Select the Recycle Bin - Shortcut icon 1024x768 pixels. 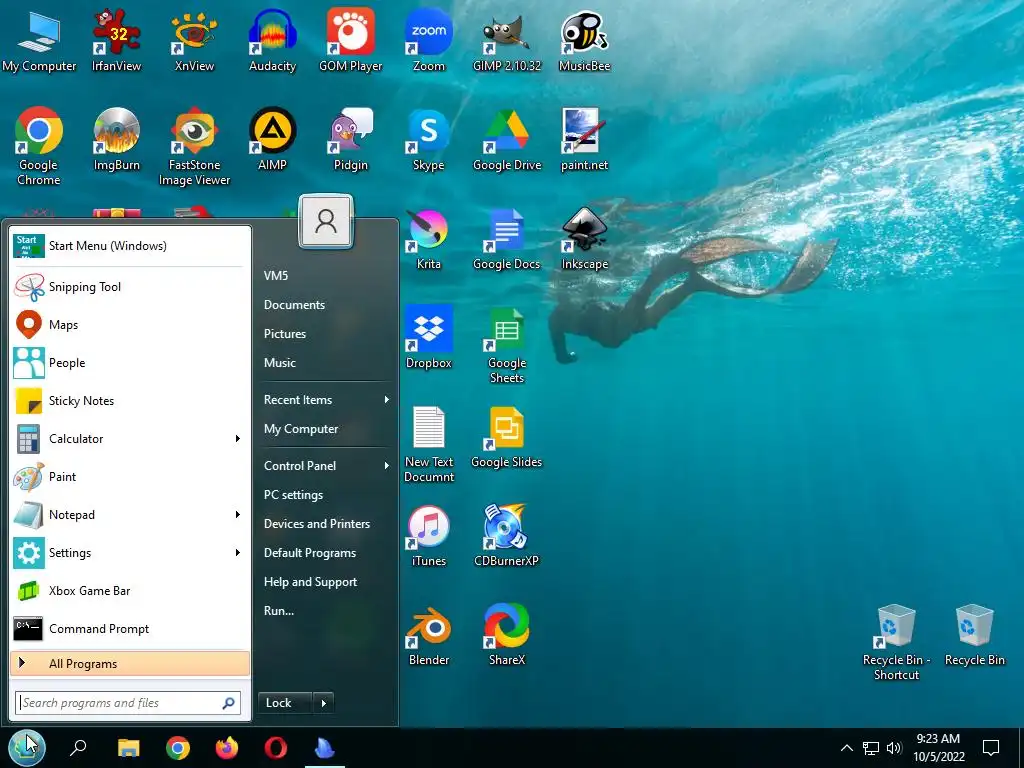point(896,643)
